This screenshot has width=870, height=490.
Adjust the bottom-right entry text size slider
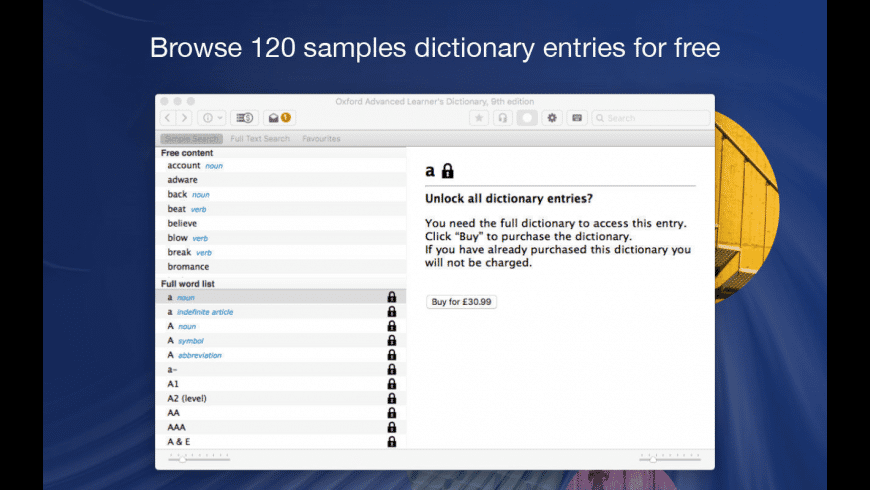670,458
